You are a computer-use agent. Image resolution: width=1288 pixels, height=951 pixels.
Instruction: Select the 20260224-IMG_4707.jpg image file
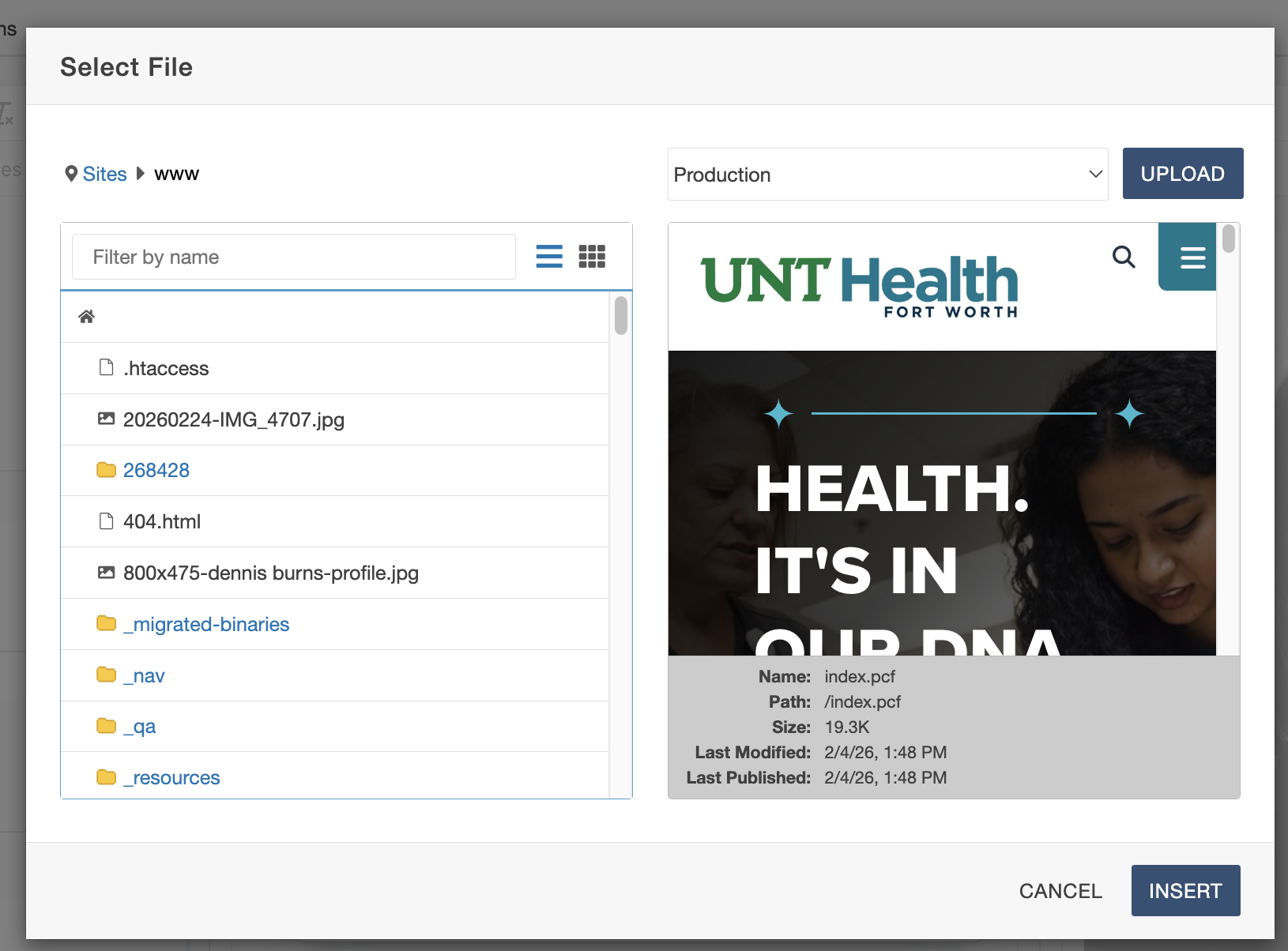233,419
